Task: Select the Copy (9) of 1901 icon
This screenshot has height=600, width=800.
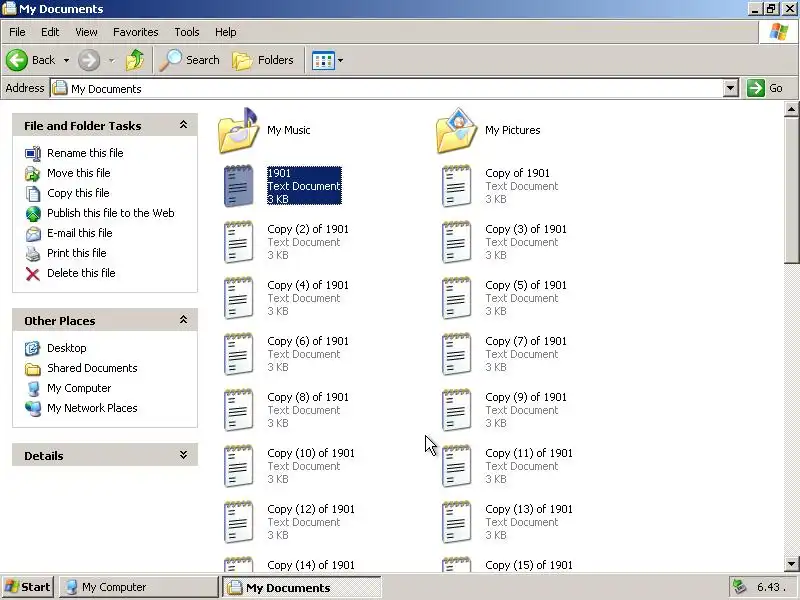Action: click(x=456, y=410)
